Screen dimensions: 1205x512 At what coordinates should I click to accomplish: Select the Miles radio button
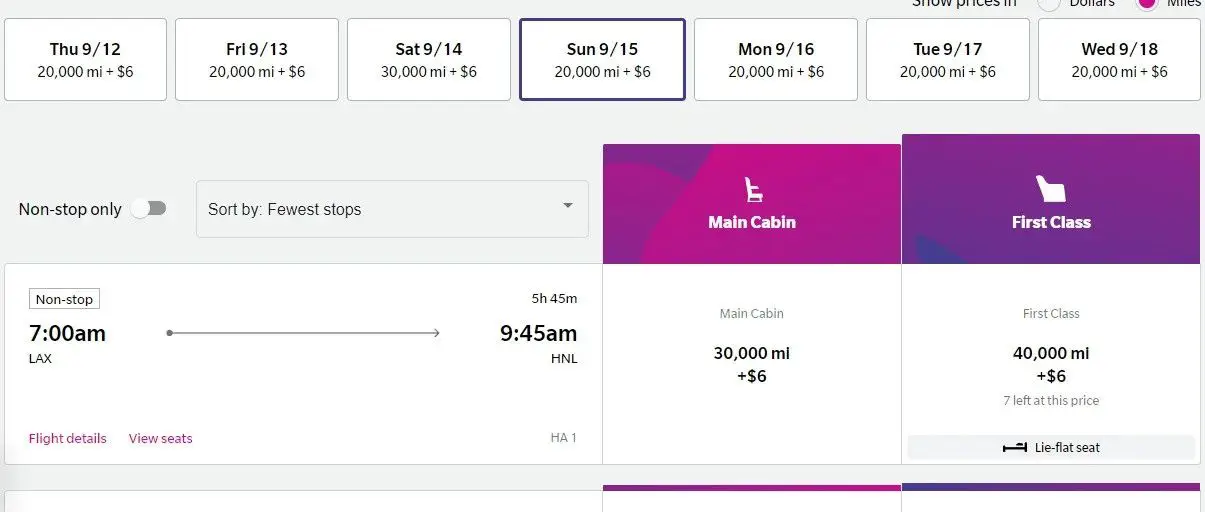1147,4
